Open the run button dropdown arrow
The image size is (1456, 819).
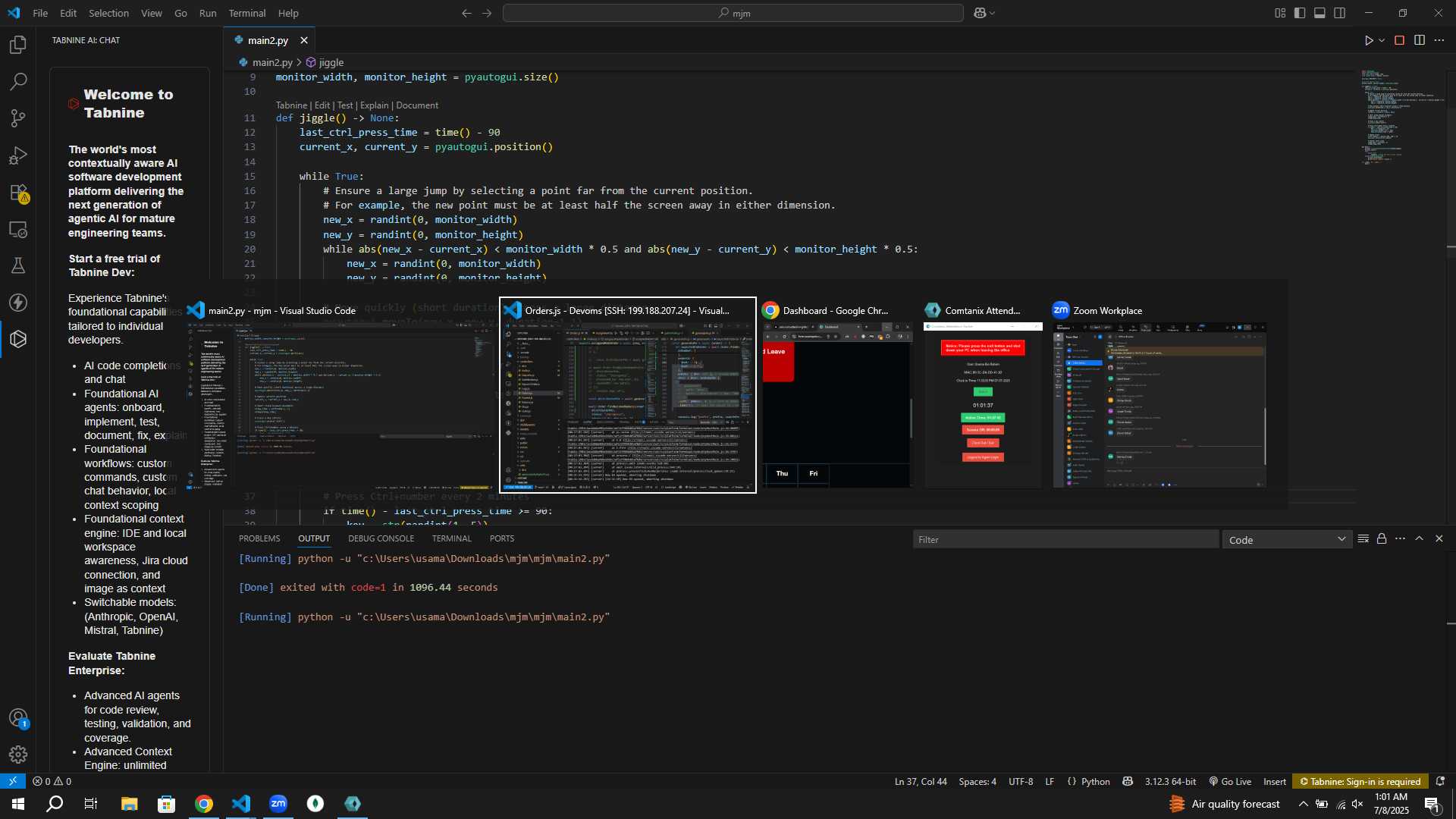point(1382,40)
